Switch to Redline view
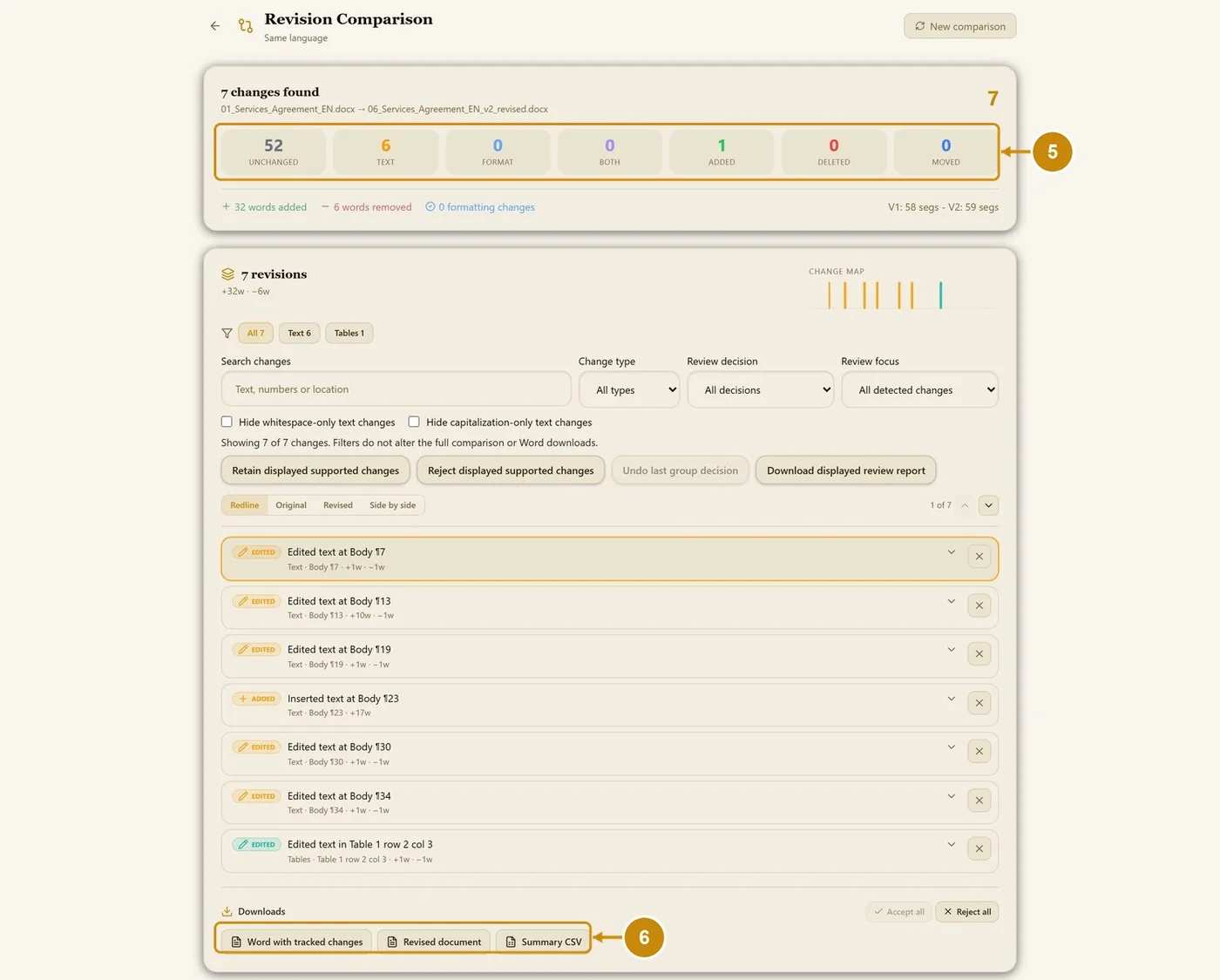The height and width of the screenshot is (980, 1220). pyautogui.click(x=245, y=505)
